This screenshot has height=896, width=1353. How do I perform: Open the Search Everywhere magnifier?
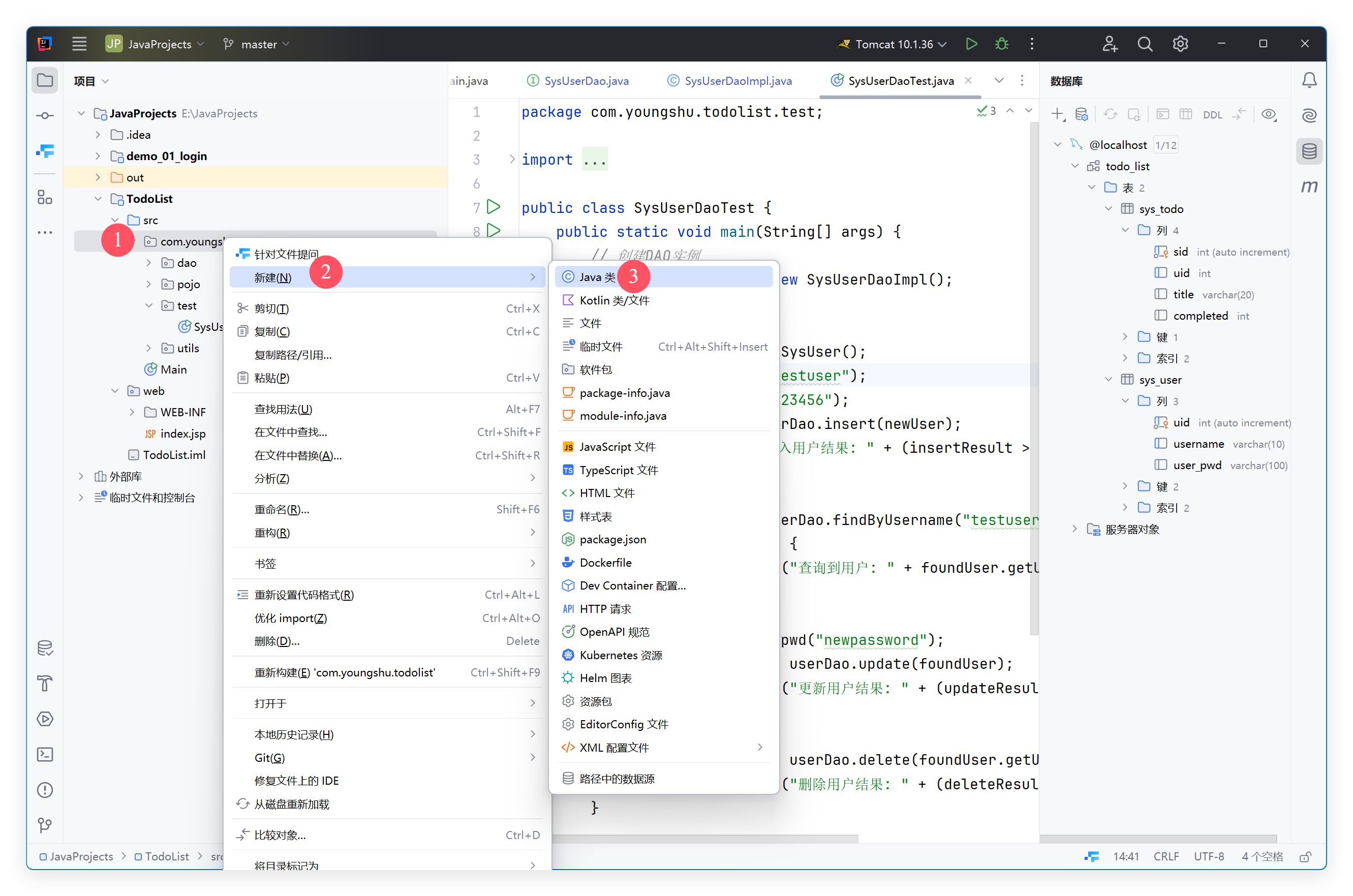click(x=1145, y=44)
